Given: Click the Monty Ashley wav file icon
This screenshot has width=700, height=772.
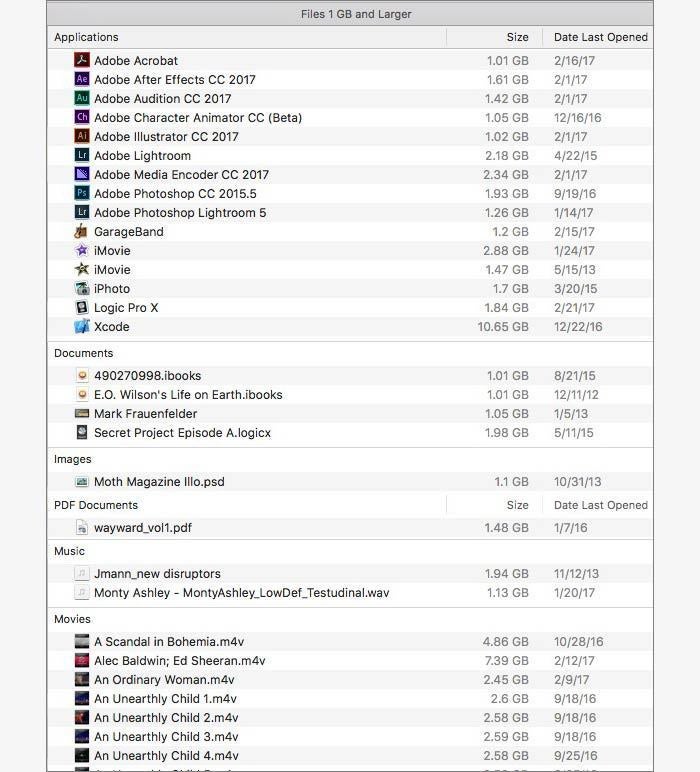Looking at the screenshot, I should 82,592.
